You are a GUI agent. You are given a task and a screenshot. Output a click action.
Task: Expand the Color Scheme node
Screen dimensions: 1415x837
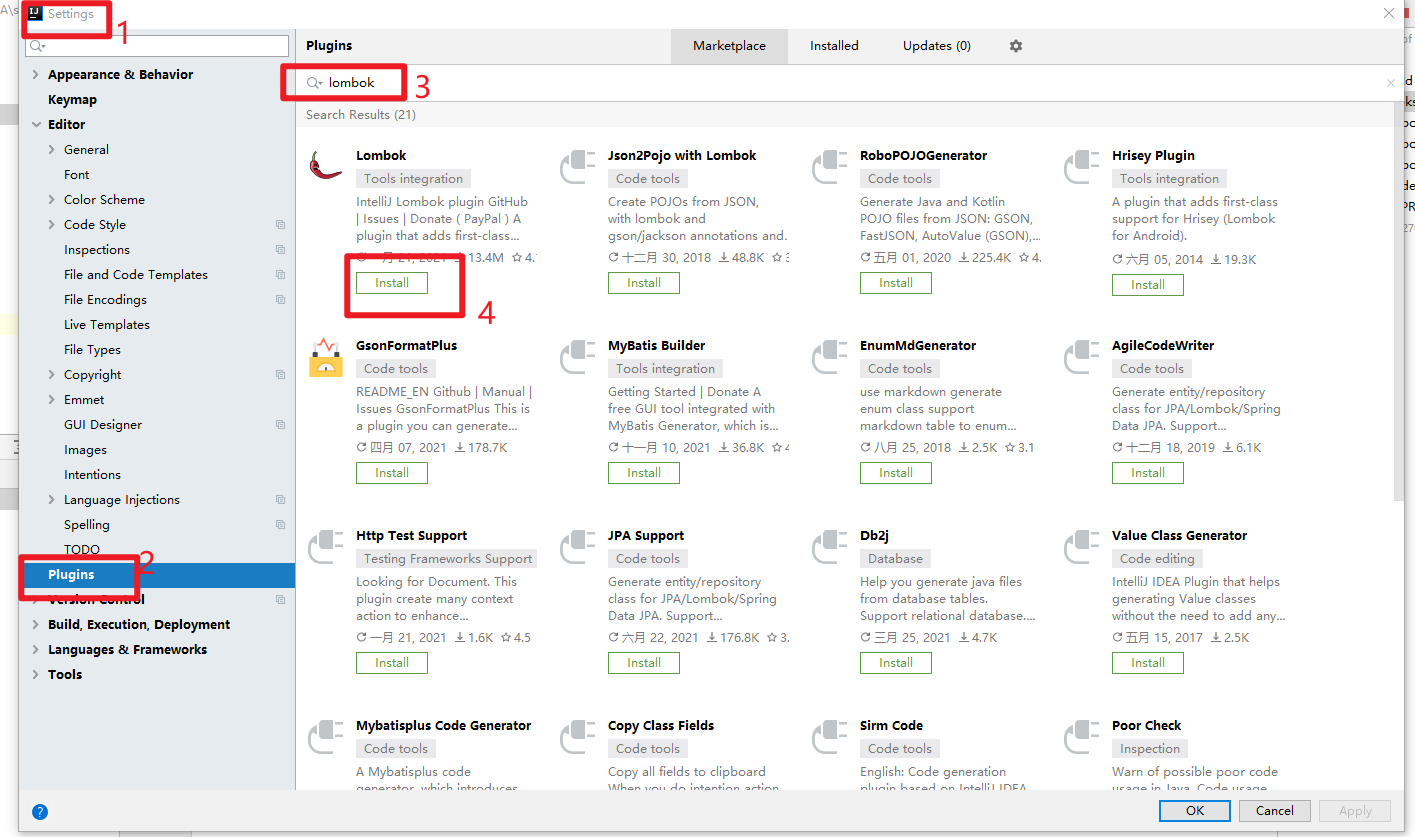click(x=52, y=200)
